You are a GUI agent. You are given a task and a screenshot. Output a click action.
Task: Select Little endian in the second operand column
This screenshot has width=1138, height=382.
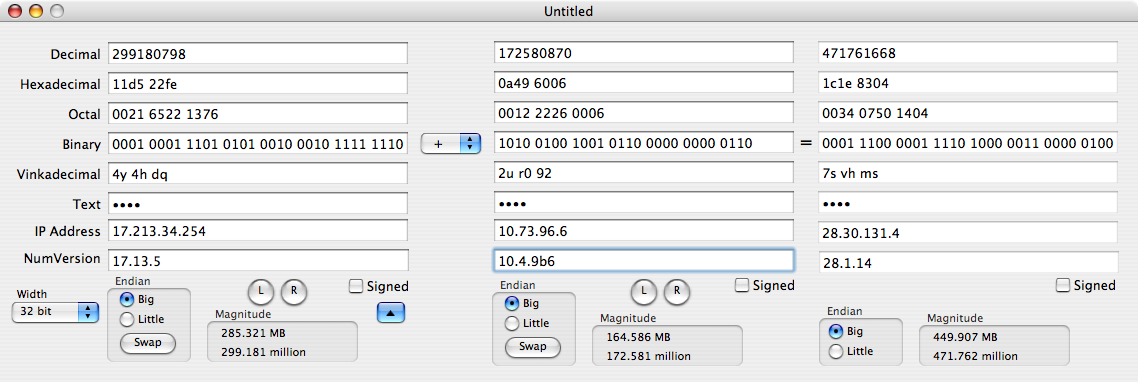(512, 323)
